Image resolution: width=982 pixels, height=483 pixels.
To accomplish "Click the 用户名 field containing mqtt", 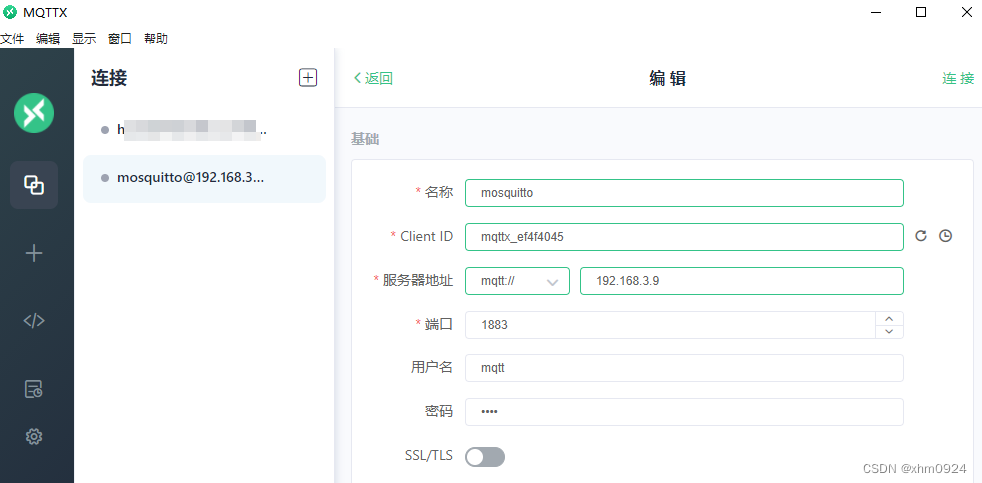I will (684, 368).
